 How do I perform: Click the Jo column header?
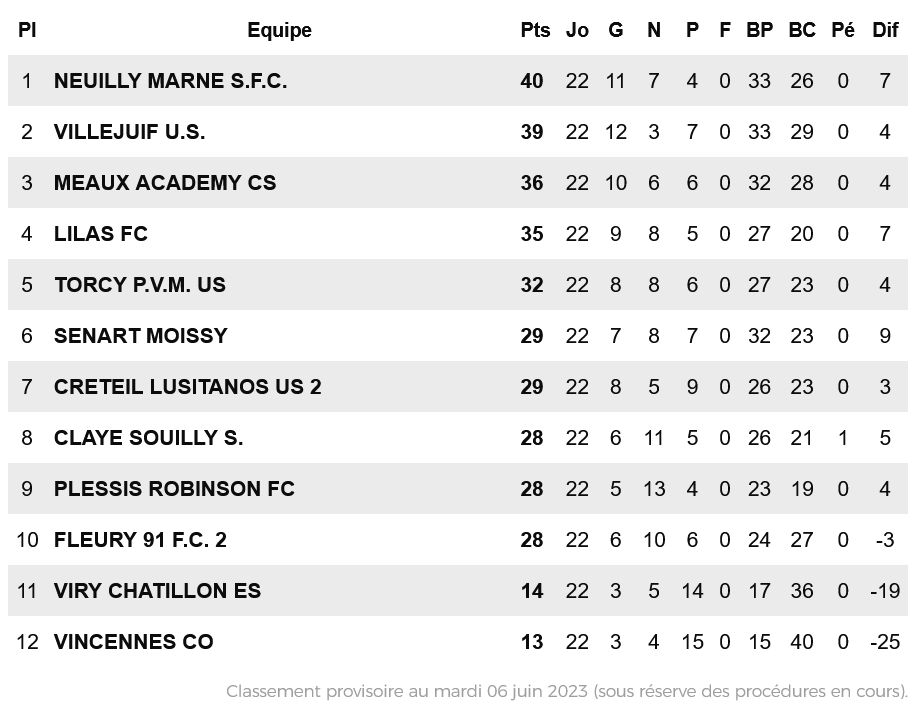pyautogui.click(x=577, y=30)
